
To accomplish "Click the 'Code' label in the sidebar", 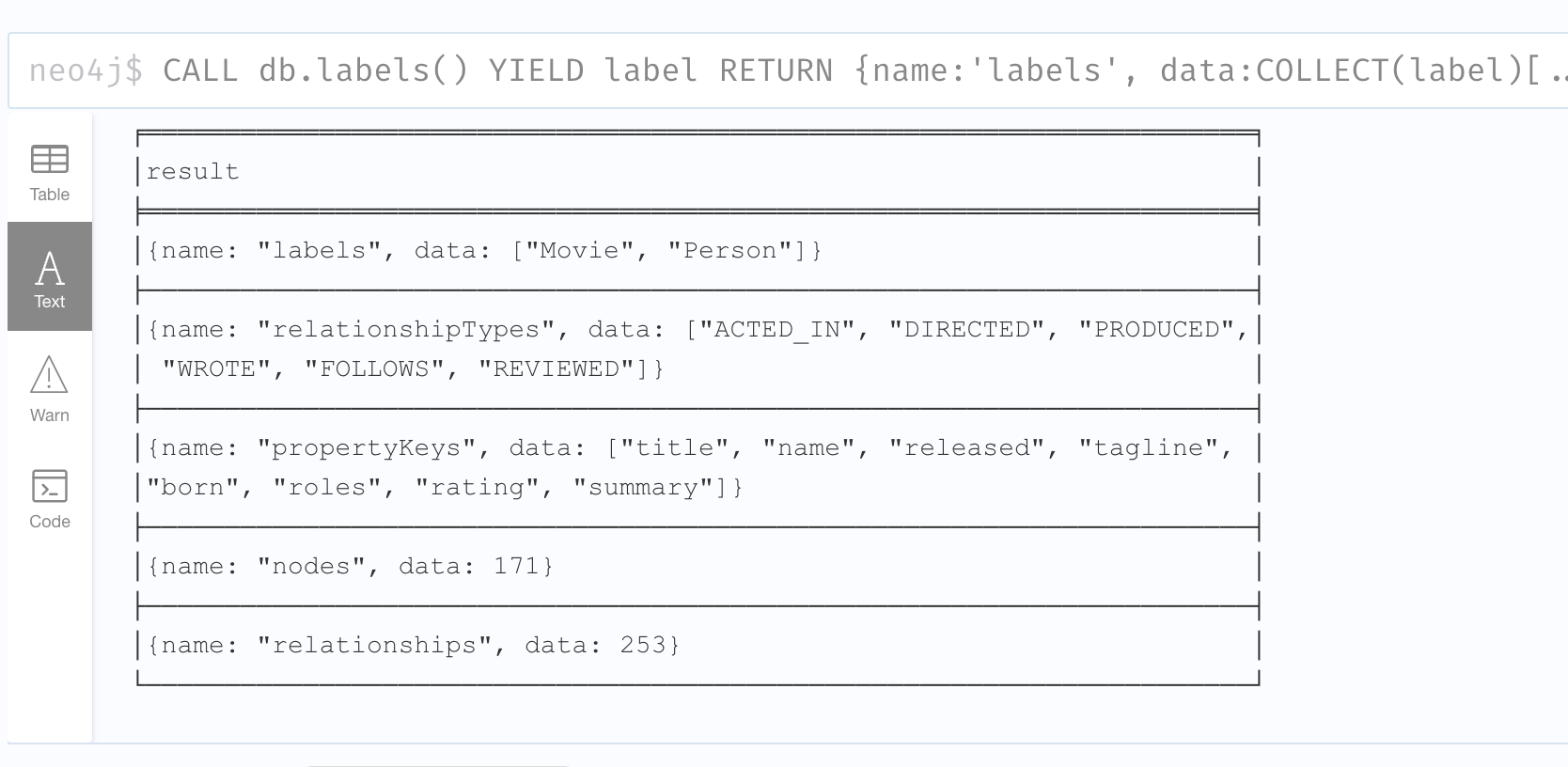I will [50, 522].
